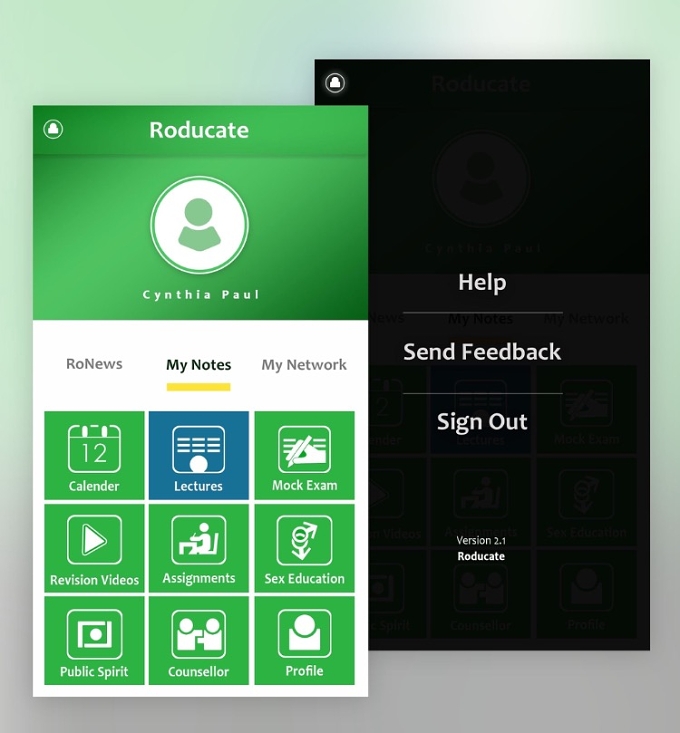Screen dimensions: 680x733
Task: Click the Roducate title in green header
Action: pos(199,130)
